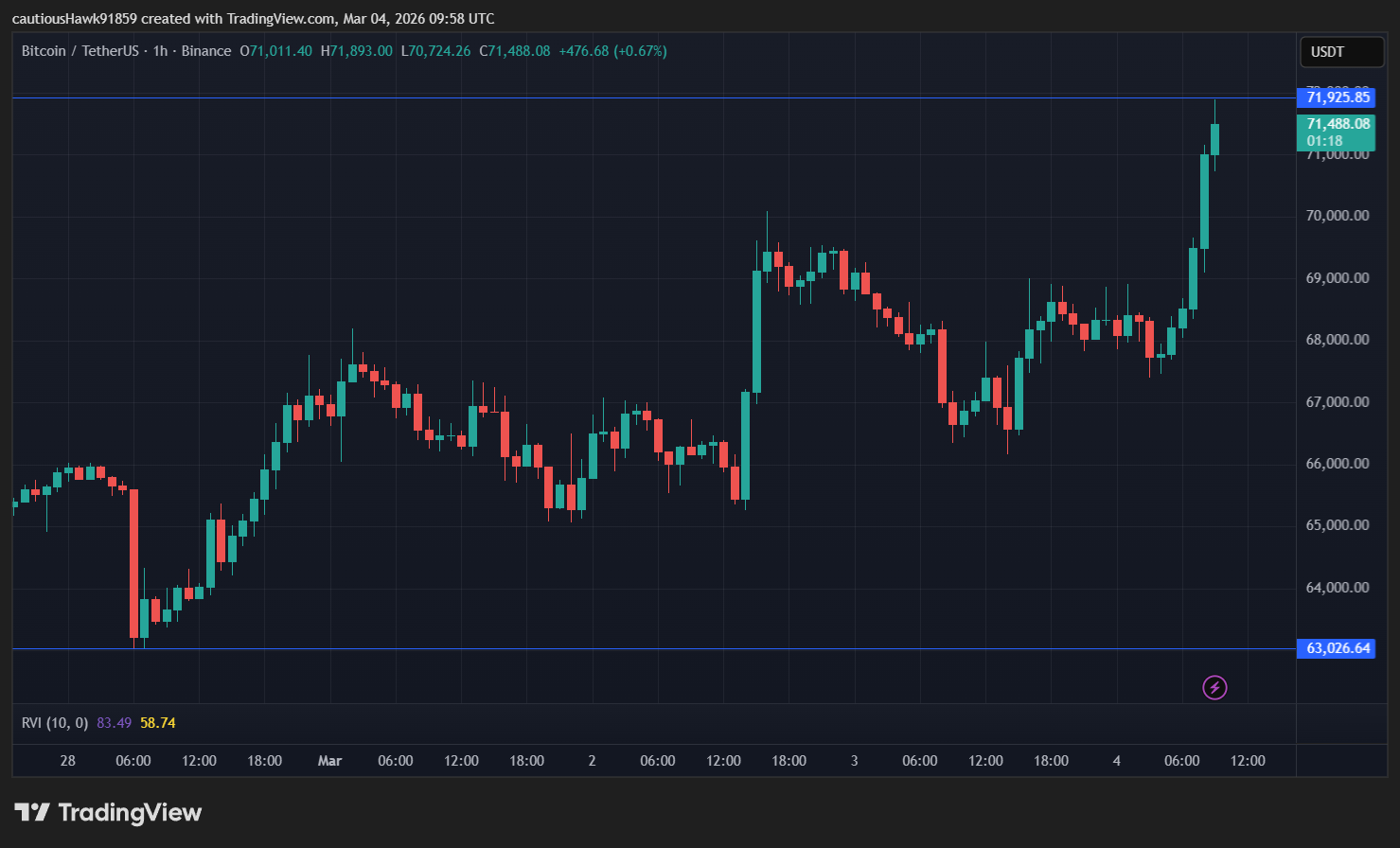Image resolution: width=1400 pixels, height=848 pixels.
Task: Select the Bitcoin / TetherUS symbol name
Action: coord(80,51)
